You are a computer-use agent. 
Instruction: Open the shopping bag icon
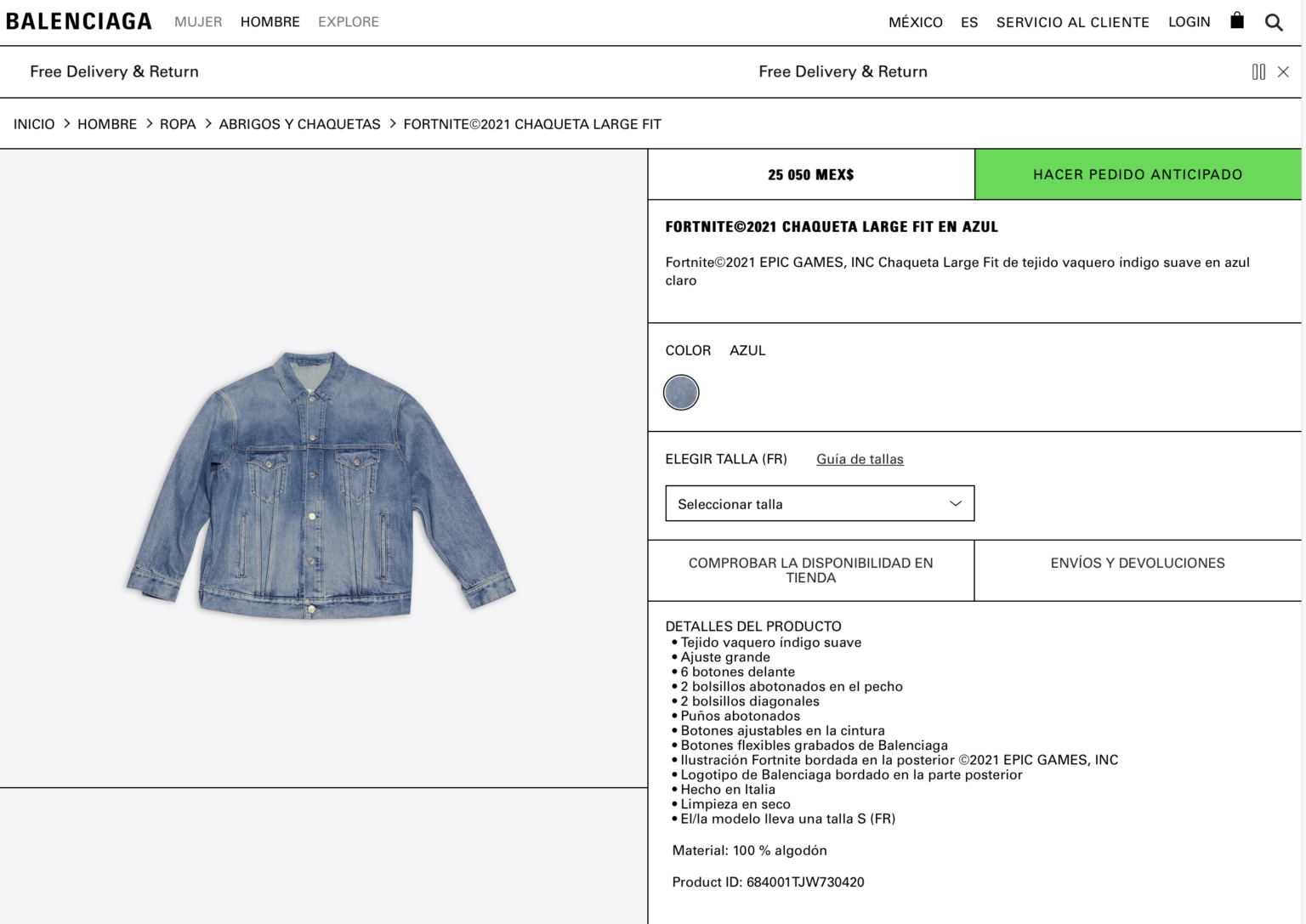[x=1237, y=20]
